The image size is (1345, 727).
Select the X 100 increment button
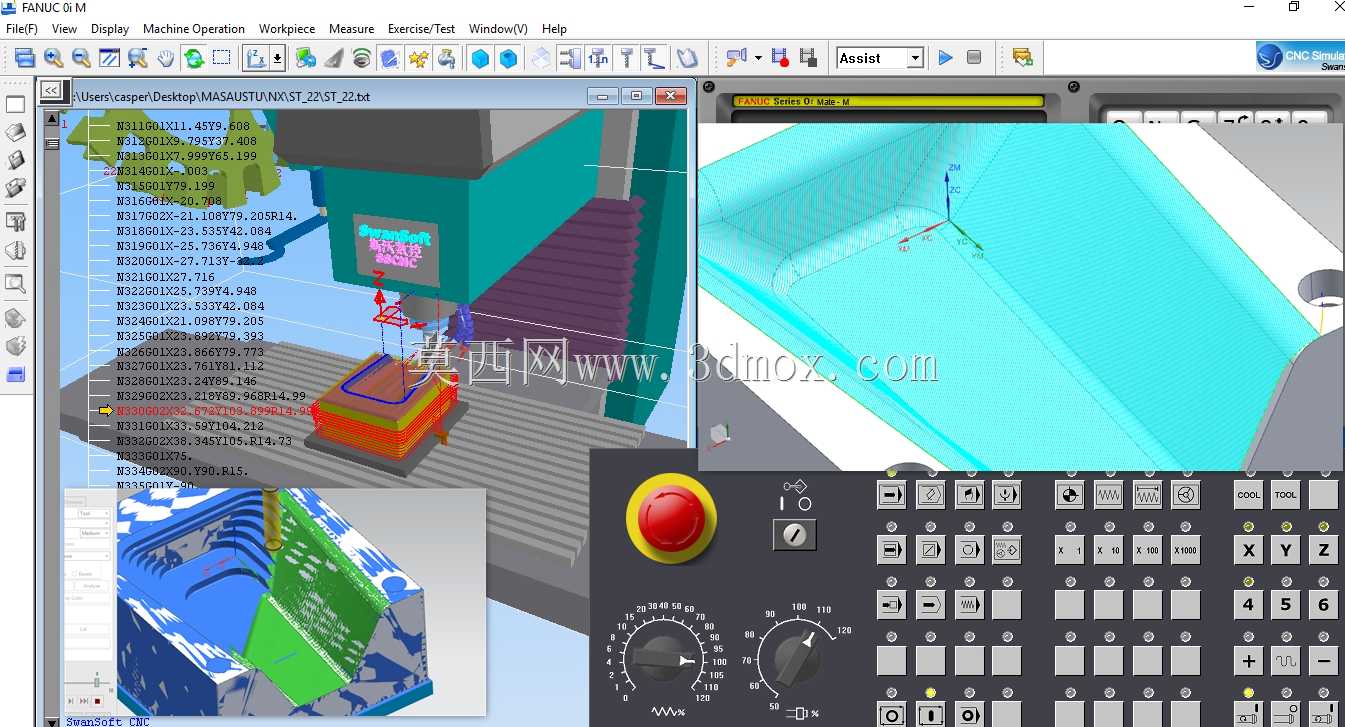click(x=1147, y=550)
